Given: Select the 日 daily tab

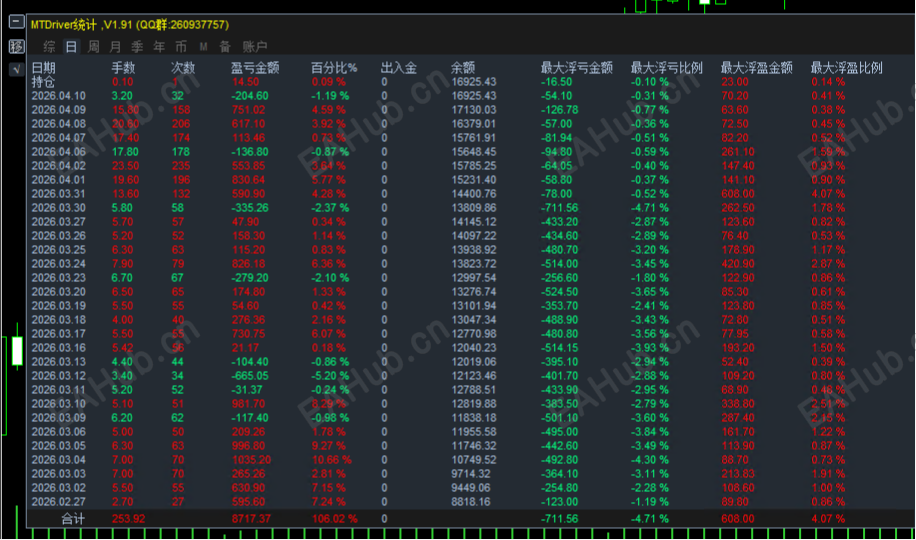Looking at the screenshot, I should point(71,47).
